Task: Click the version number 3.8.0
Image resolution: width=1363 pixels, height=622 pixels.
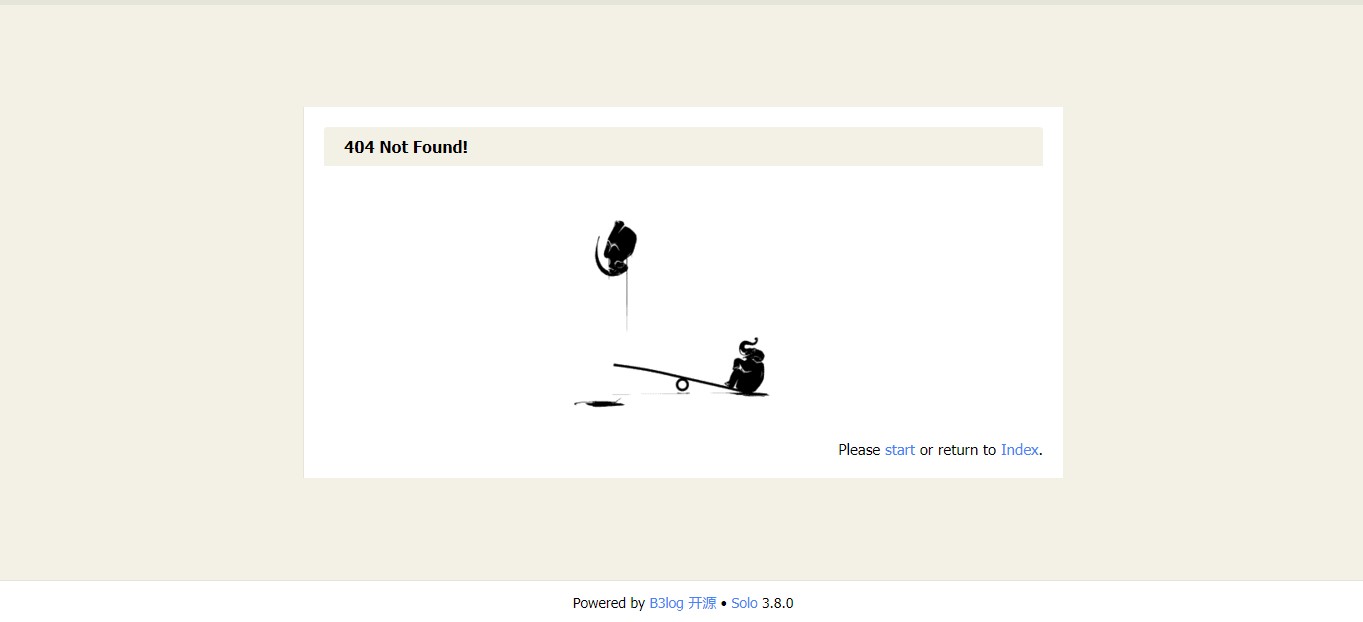Action: (x=777, y=603)
